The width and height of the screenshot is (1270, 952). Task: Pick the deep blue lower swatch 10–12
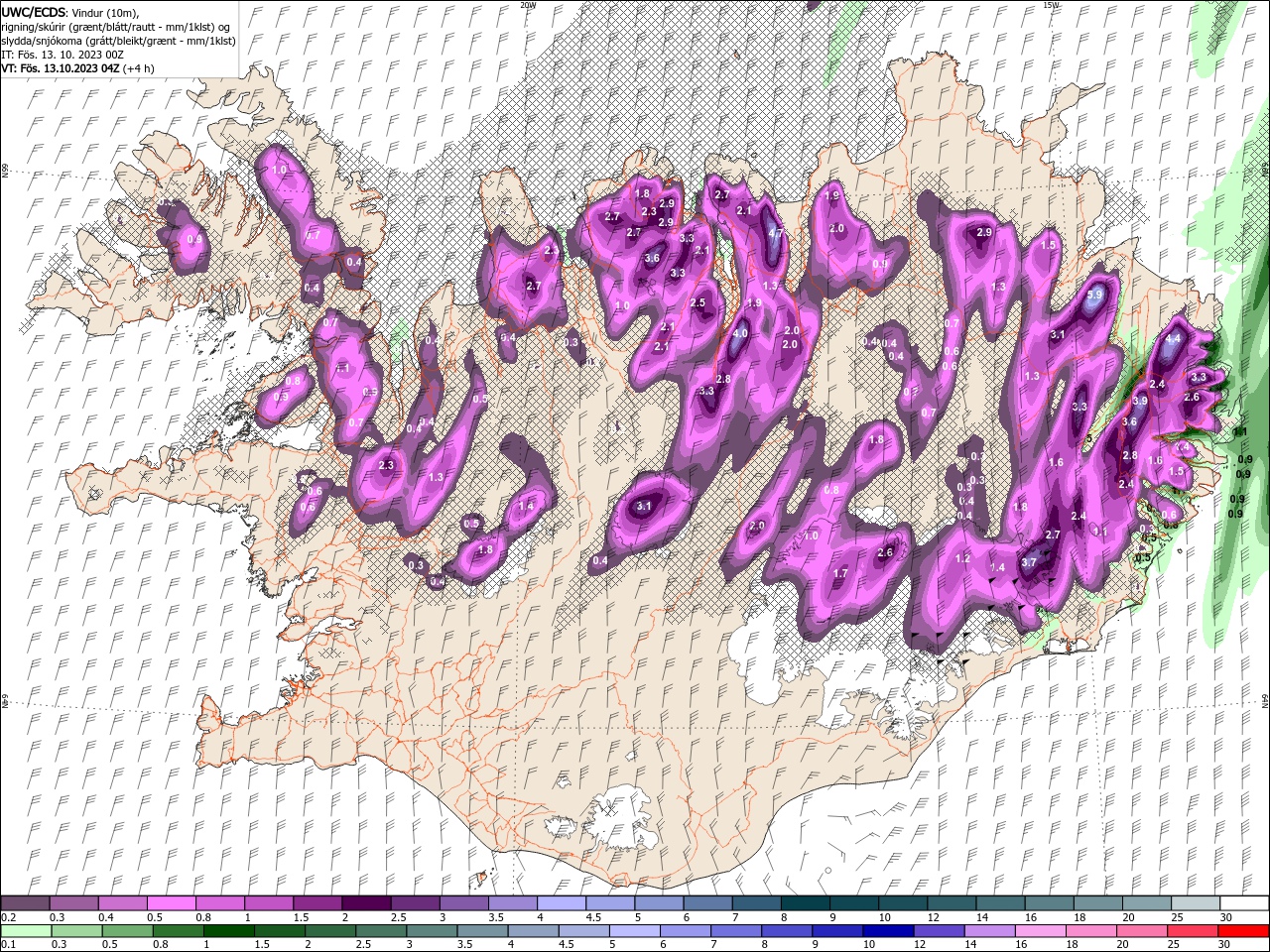pyautogui.click(x=887, y=931)
